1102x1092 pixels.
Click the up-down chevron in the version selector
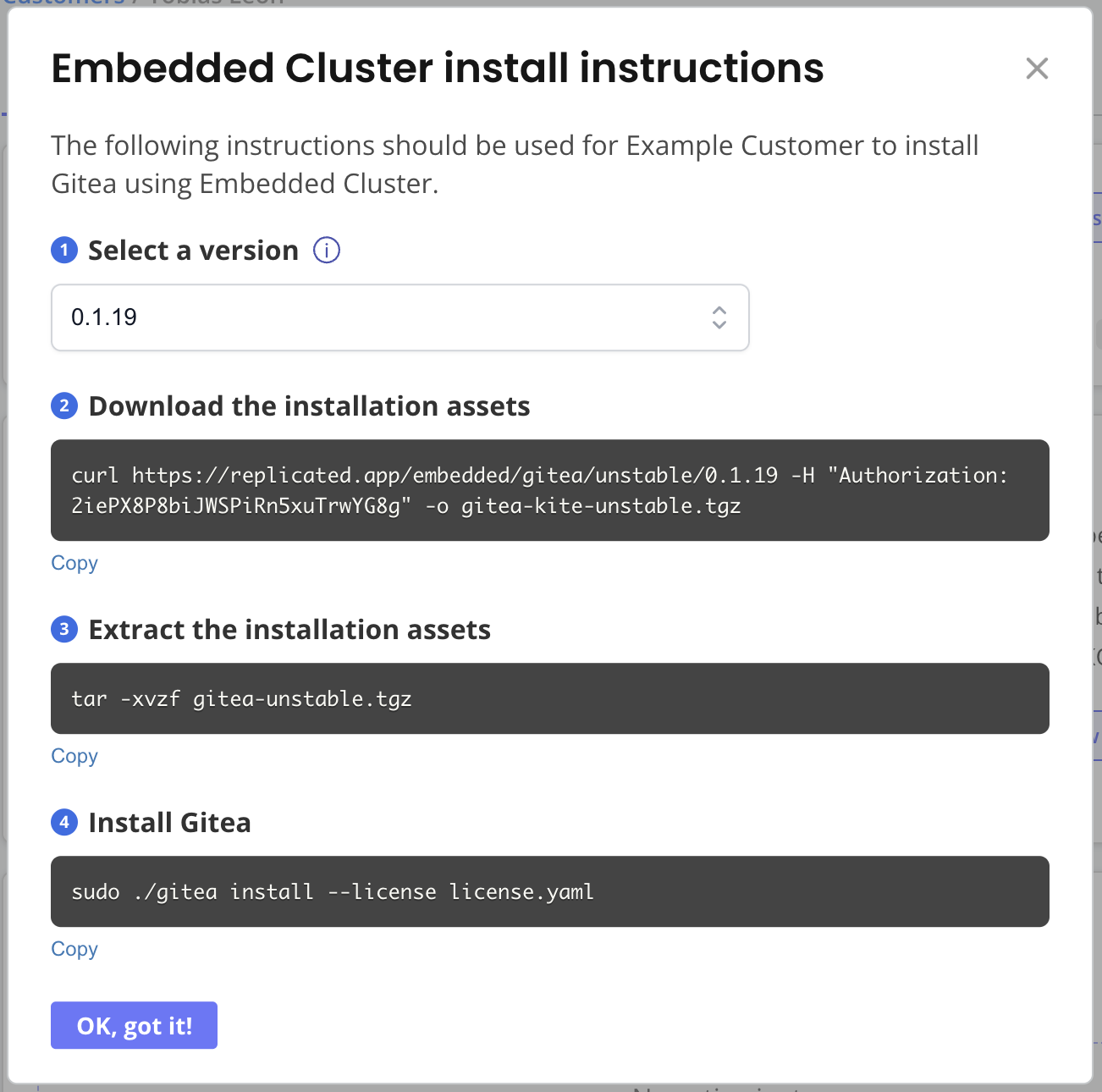click(719, 317)
